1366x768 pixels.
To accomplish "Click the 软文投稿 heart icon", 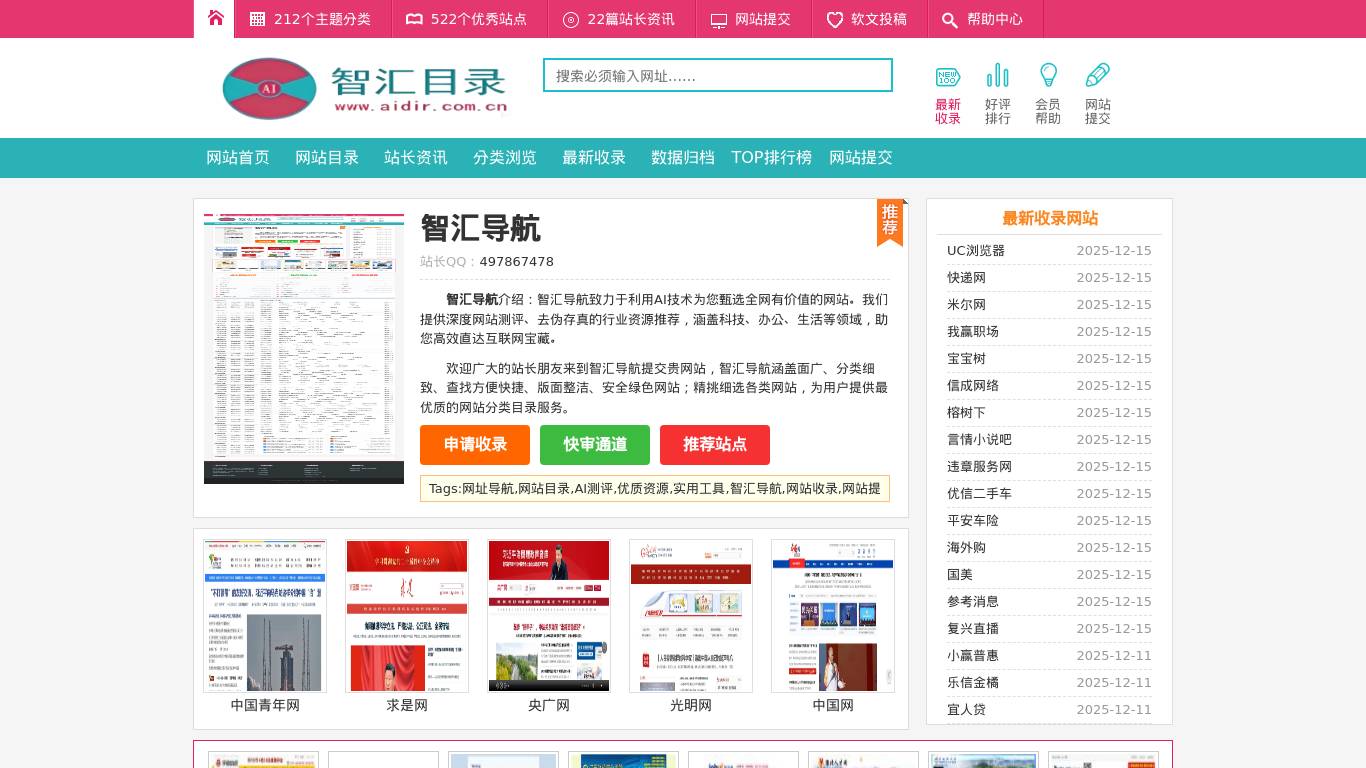I will coord(835,19).
